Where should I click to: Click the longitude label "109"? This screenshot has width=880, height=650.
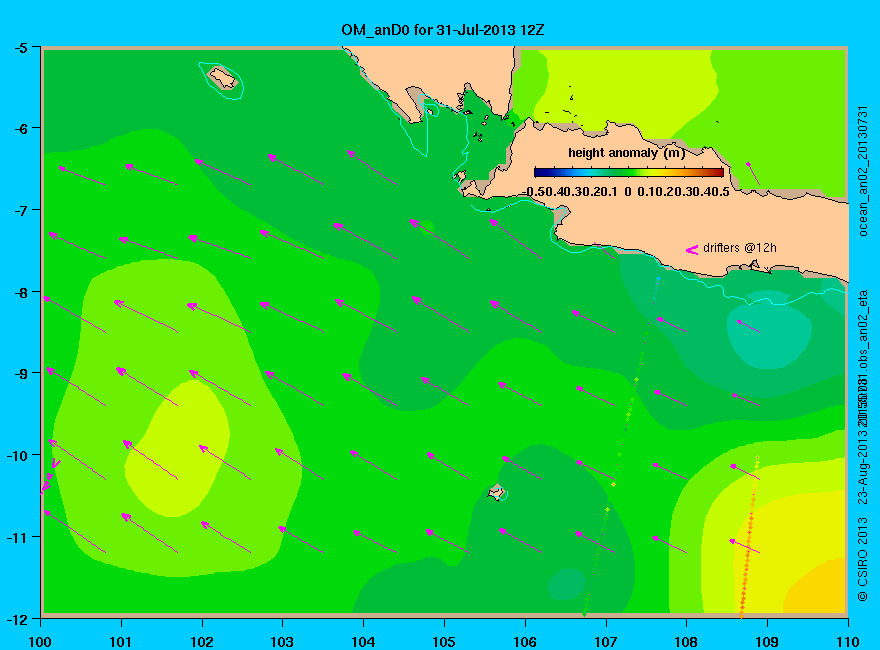coord(767,642)
